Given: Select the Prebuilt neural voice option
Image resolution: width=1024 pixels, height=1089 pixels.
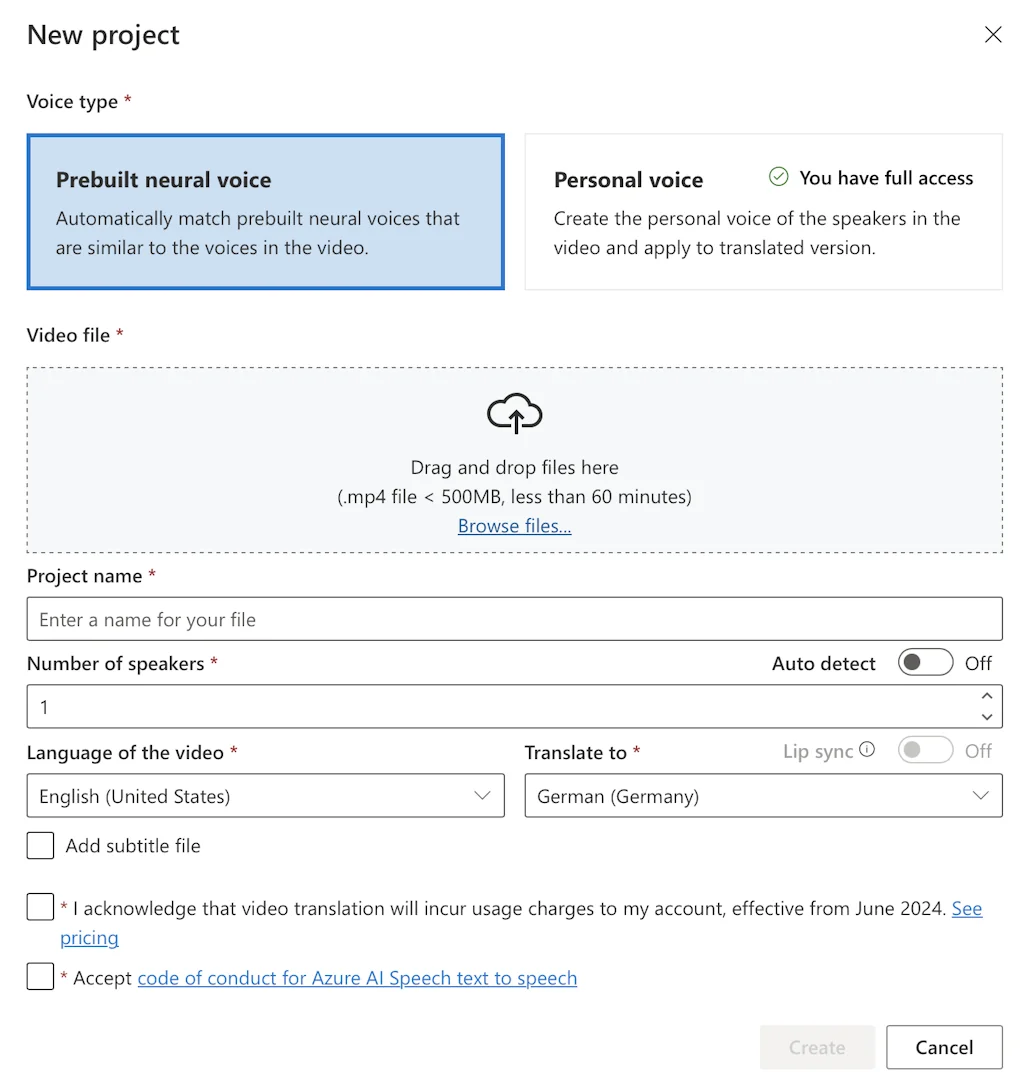Looking at the screenshot, I should point(265,211).
